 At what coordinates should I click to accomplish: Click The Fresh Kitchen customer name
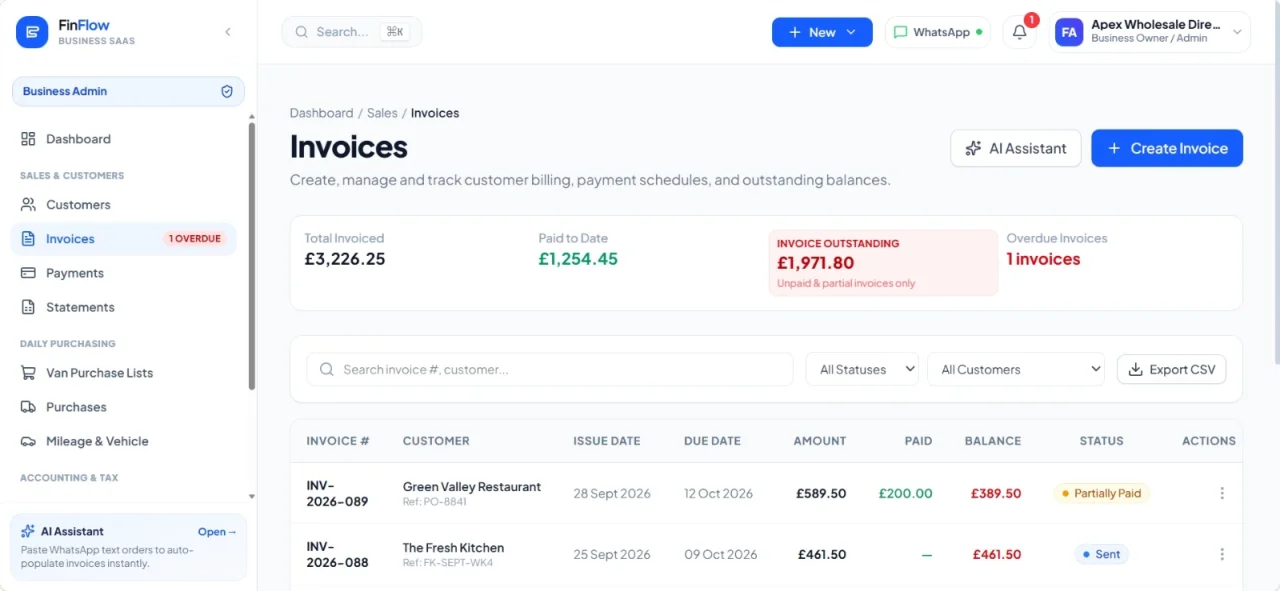point(453,548)
